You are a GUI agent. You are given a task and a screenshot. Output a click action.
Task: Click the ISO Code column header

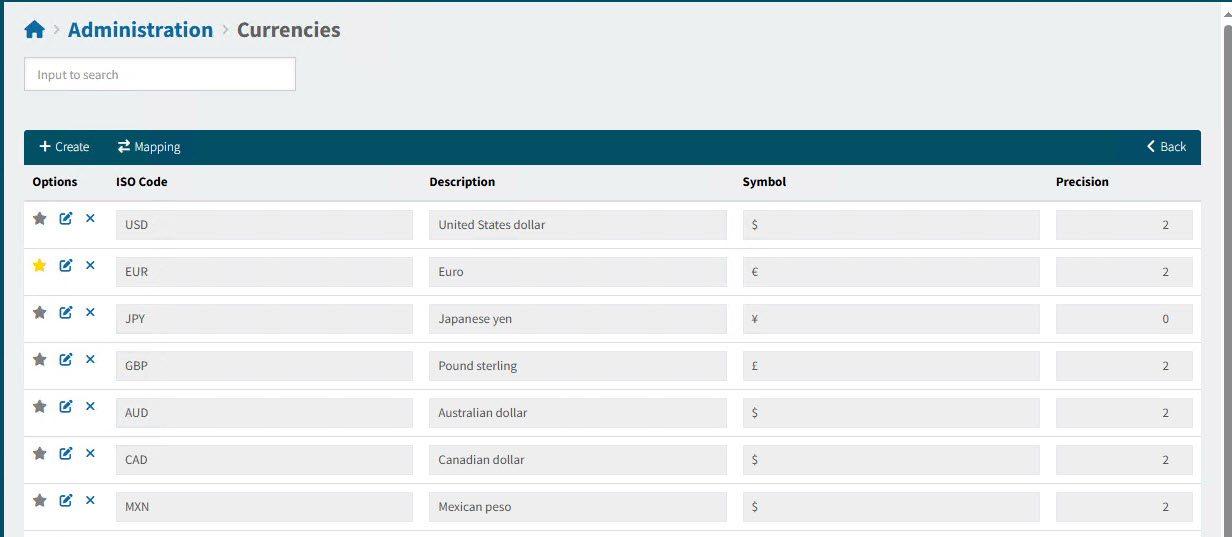pos(141,182)
